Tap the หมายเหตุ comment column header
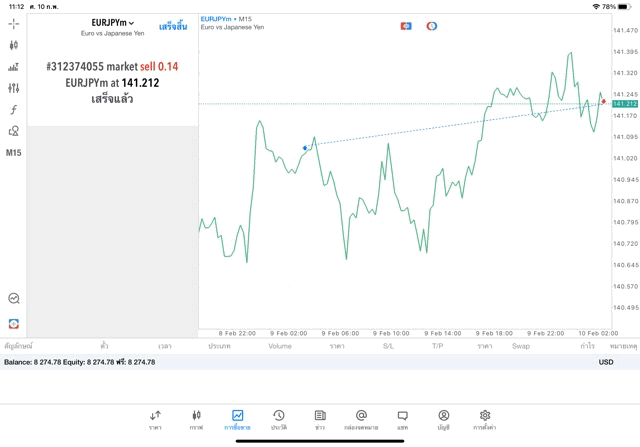This screenshot has width=640, height=447. coord(623,346)
